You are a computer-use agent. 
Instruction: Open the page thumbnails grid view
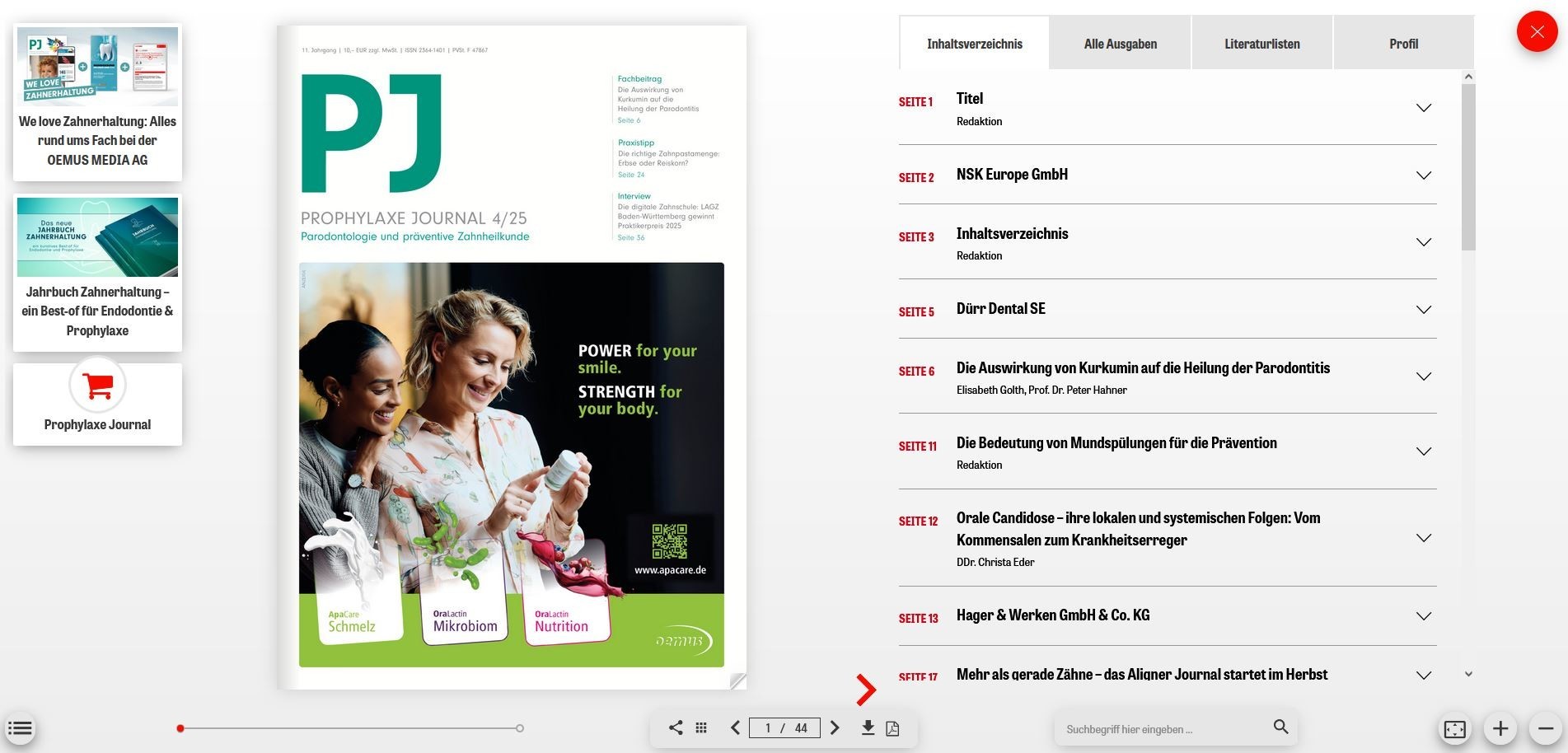(701, 727)
